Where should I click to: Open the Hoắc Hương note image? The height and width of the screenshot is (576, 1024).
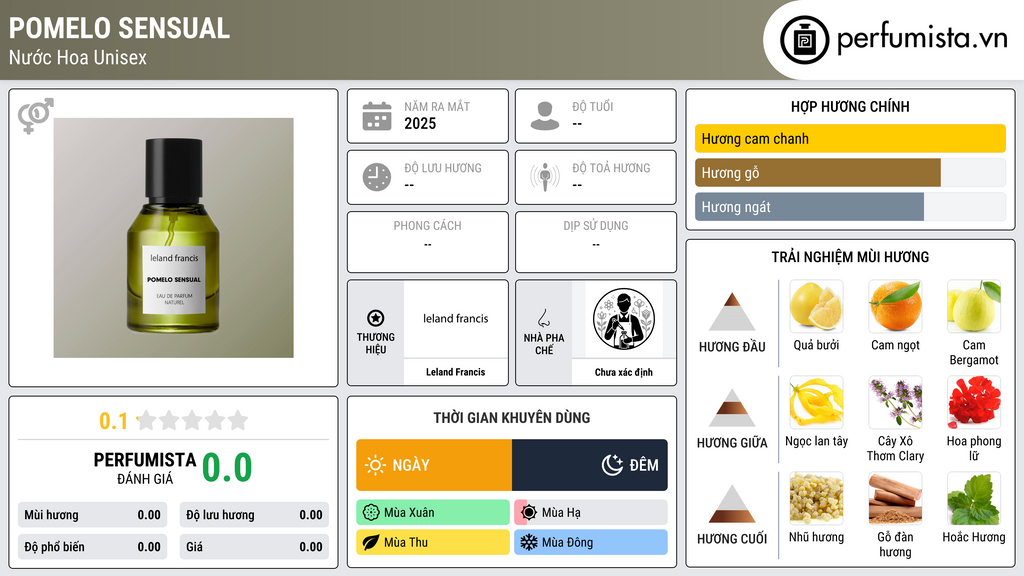pyautogui.click(x=974, y=498)
